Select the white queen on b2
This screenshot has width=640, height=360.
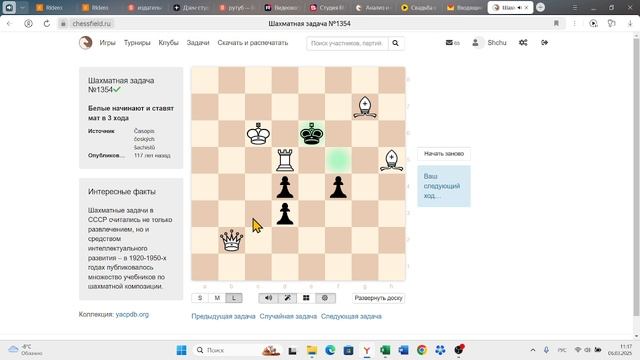pyautogui.click(x=231, y=240)
